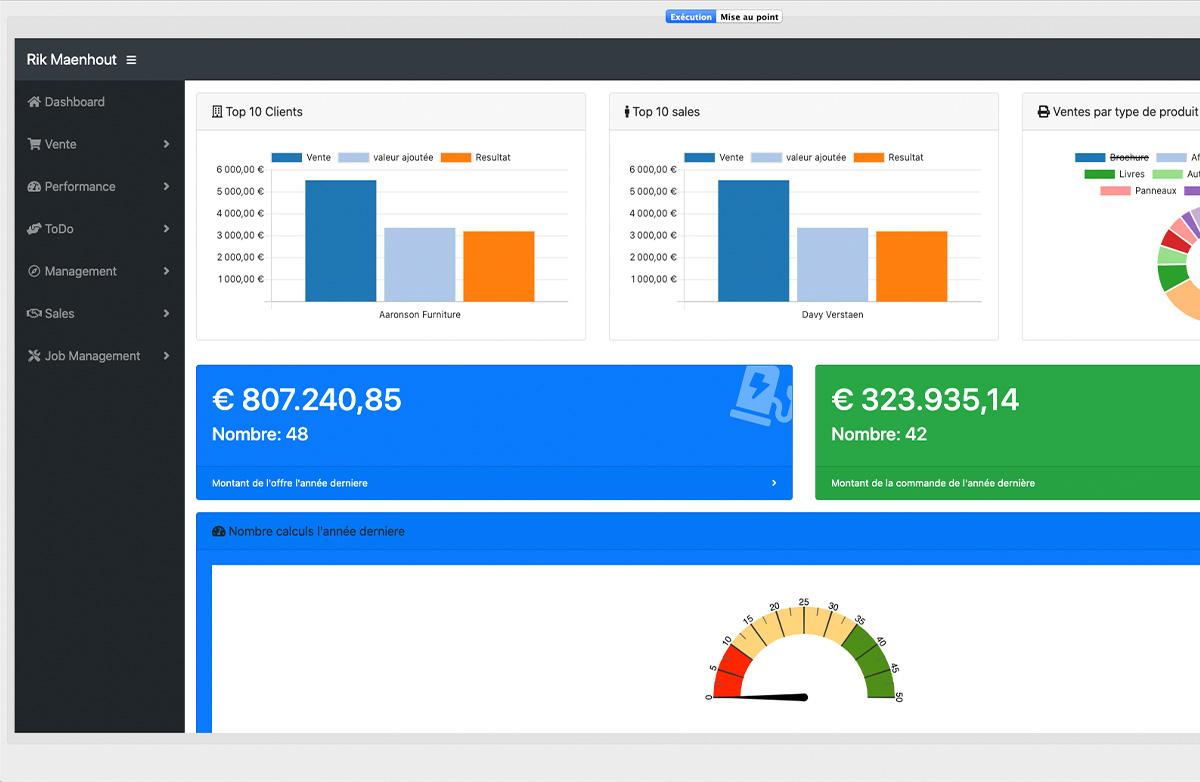Click the Dashboard home icon in sidebar
This screenshot has height=782, width=1200.
[x=34, y=102]
